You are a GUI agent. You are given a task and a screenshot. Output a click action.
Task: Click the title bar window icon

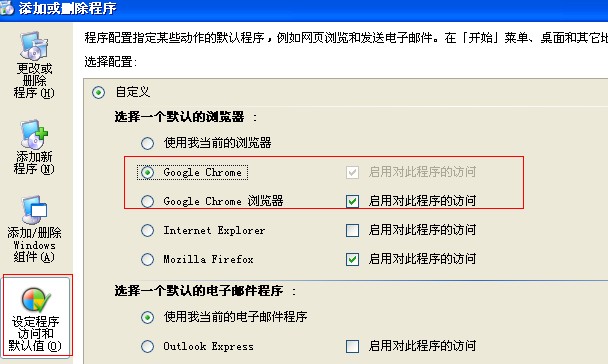7,8
